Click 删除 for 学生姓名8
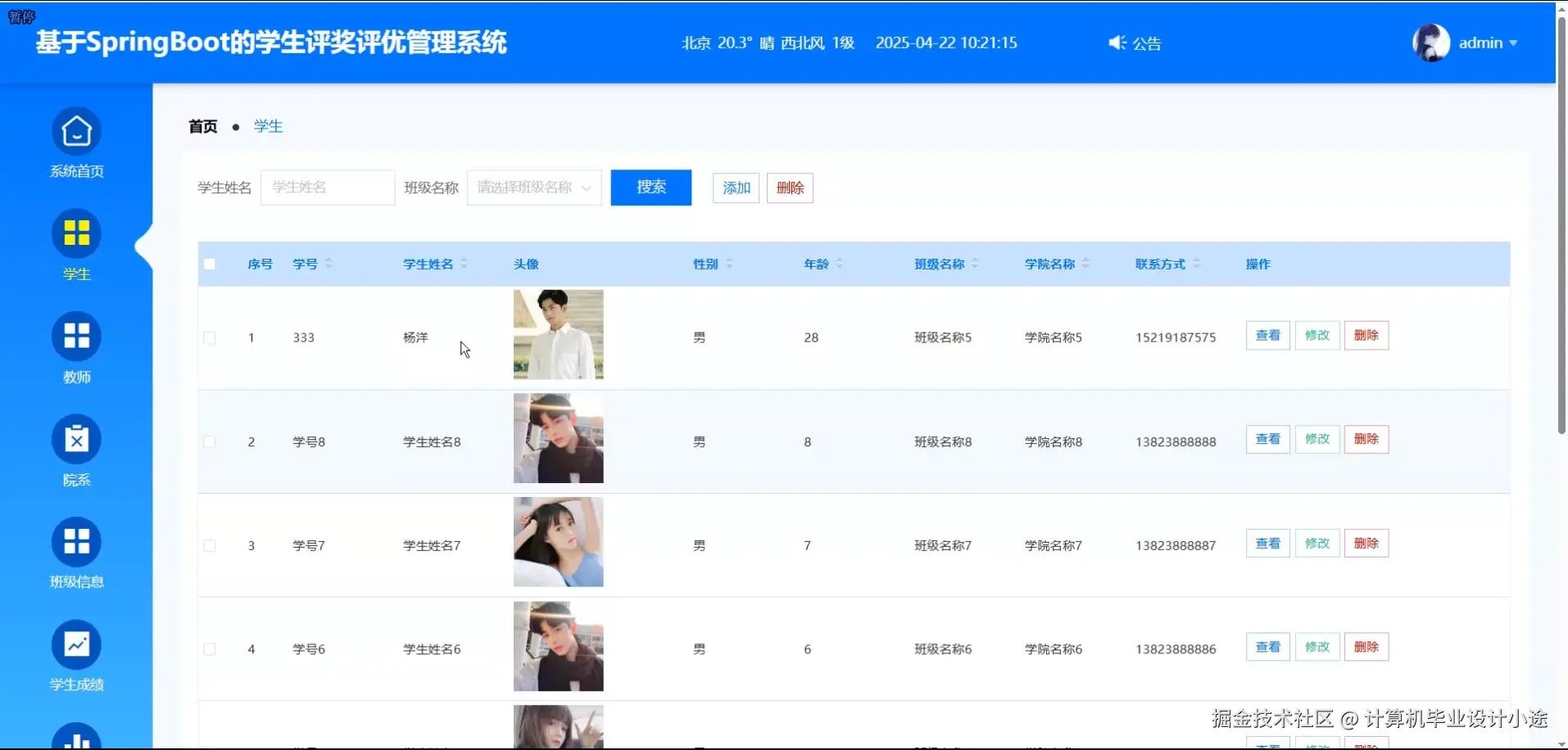 [1366, 440]
